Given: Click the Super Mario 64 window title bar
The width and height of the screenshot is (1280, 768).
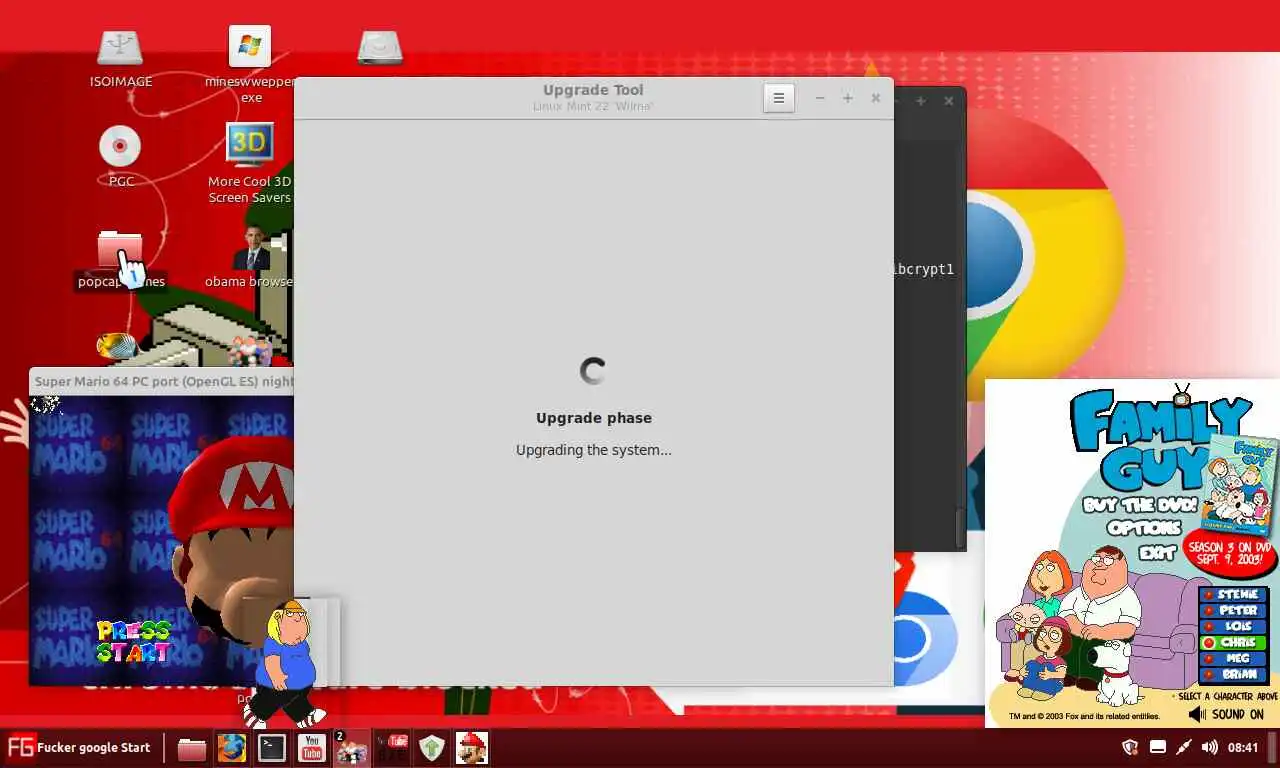Looking at the screenshot, I should tap(162, 381).
